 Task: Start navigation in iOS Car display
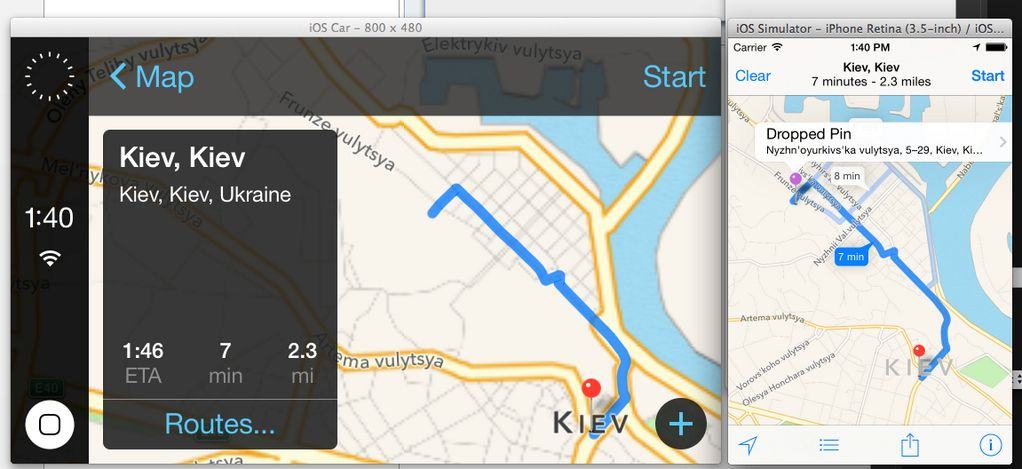674,77
